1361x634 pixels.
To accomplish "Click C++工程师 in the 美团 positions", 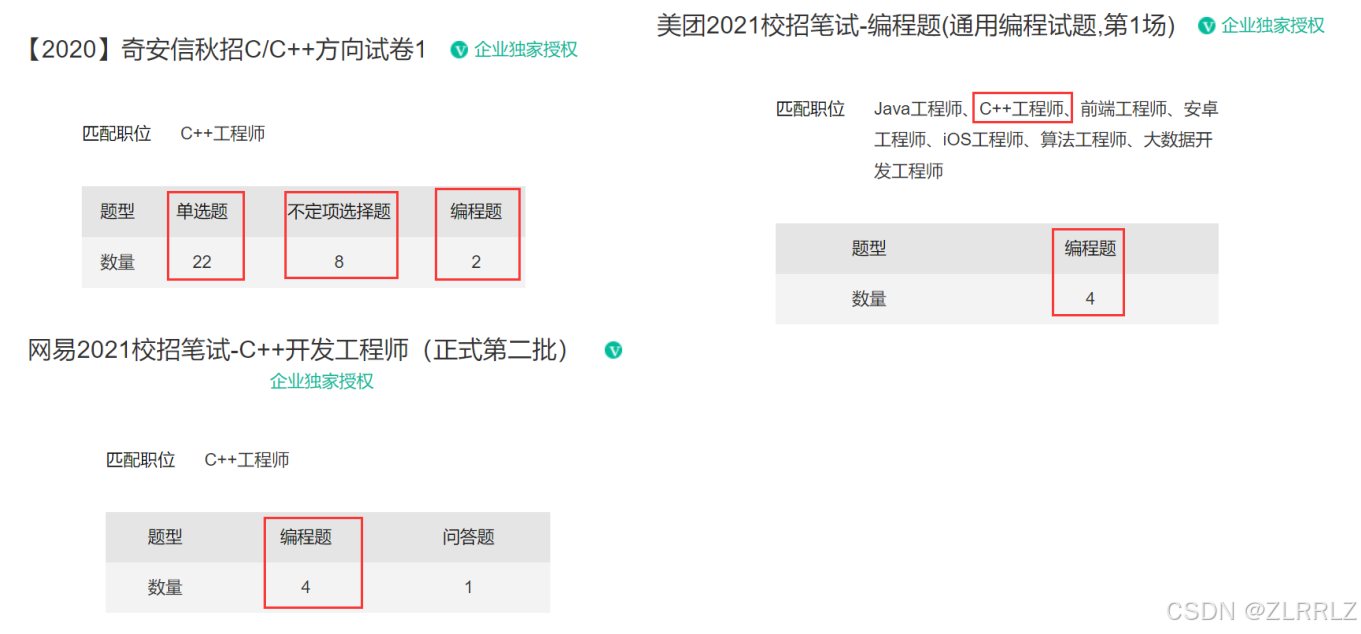I will coord(1021,109).
